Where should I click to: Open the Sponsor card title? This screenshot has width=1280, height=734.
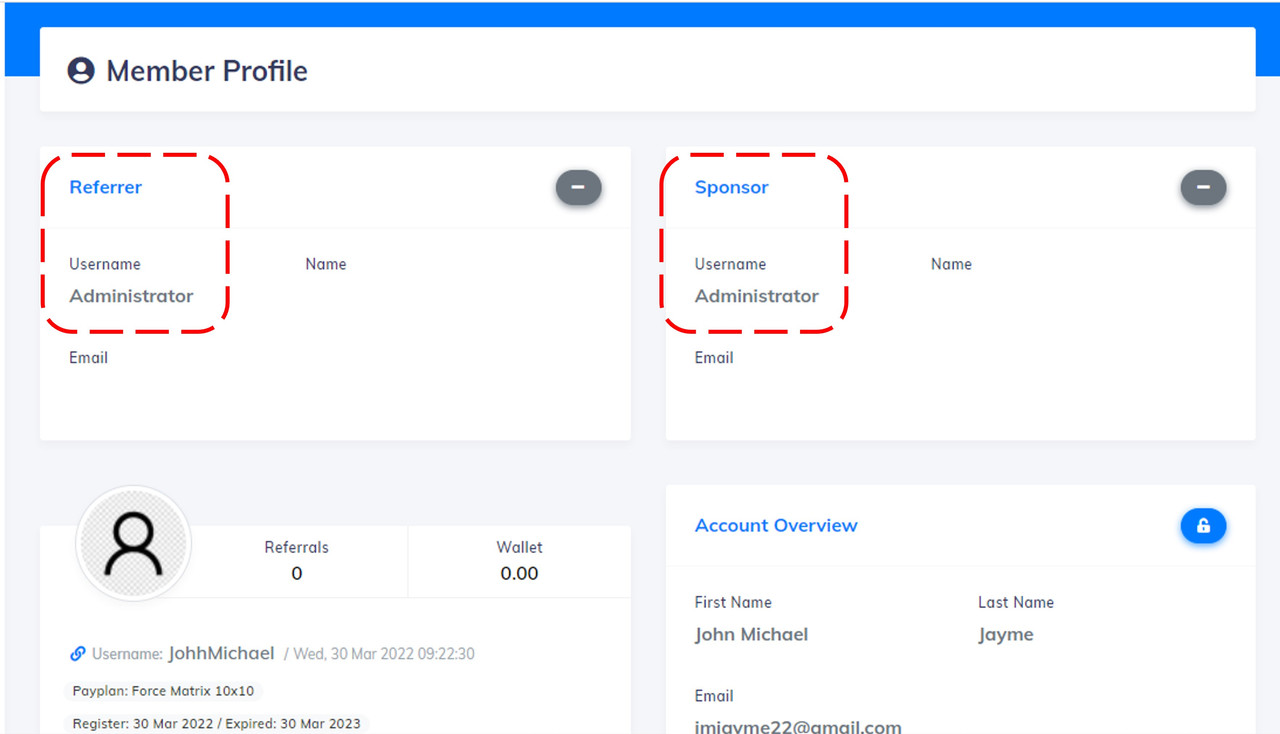pyautogui.click(x=731, y=187)
